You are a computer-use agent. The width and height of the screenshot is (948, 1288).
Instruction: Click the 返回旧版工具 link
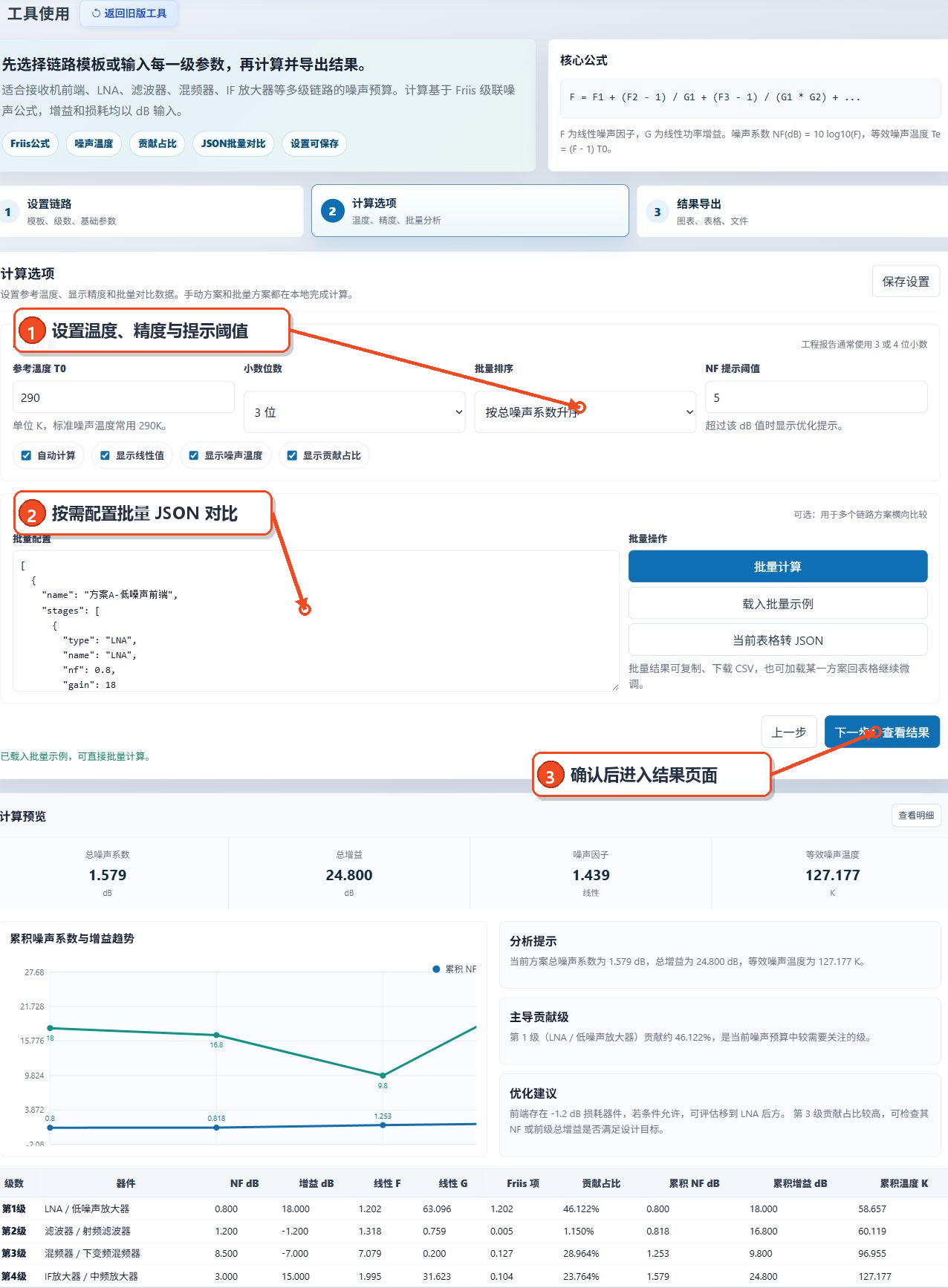pos(129,13)
